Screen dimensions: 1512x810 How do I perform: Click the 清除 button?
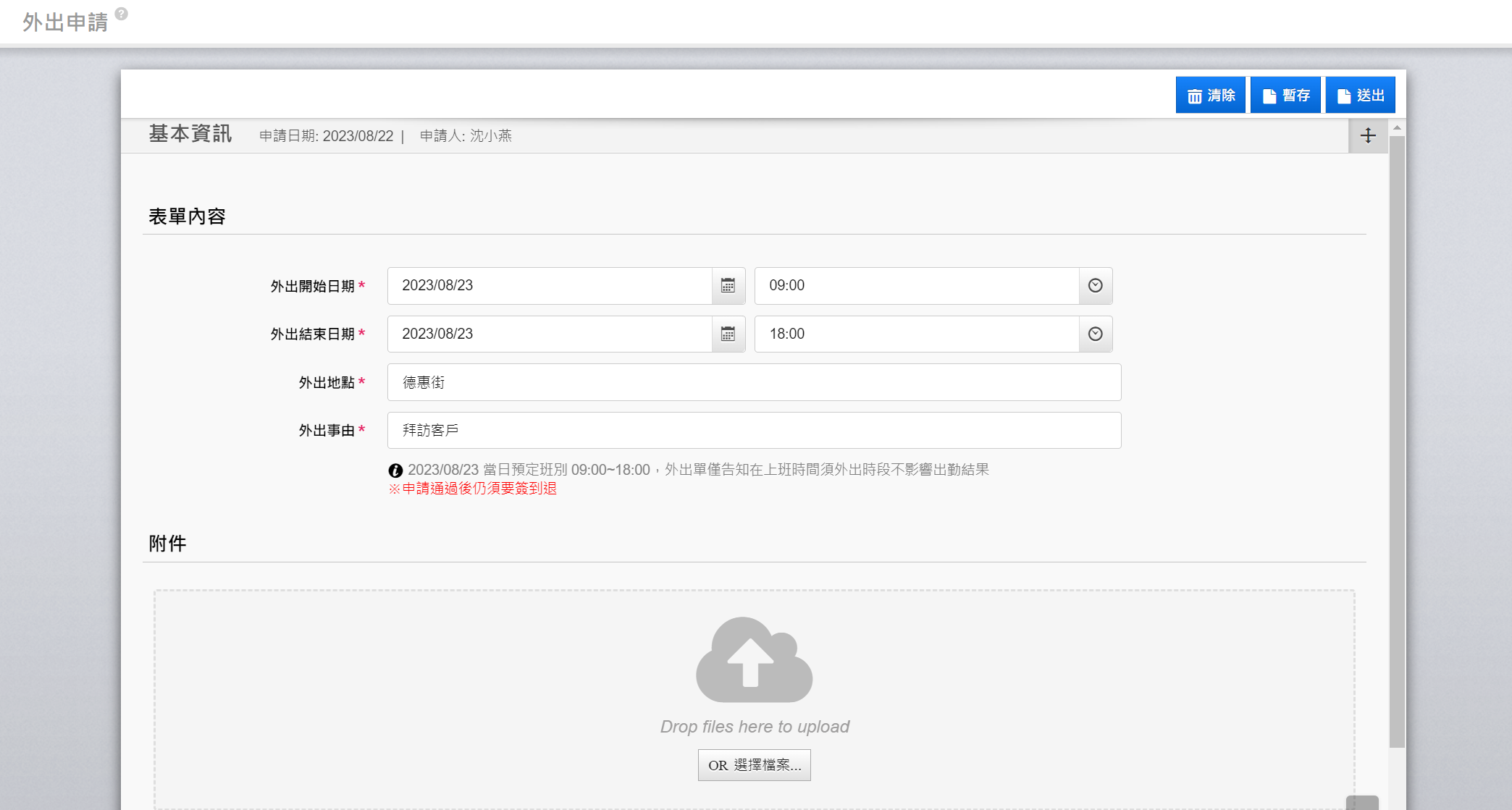[x=1210, y=96]
